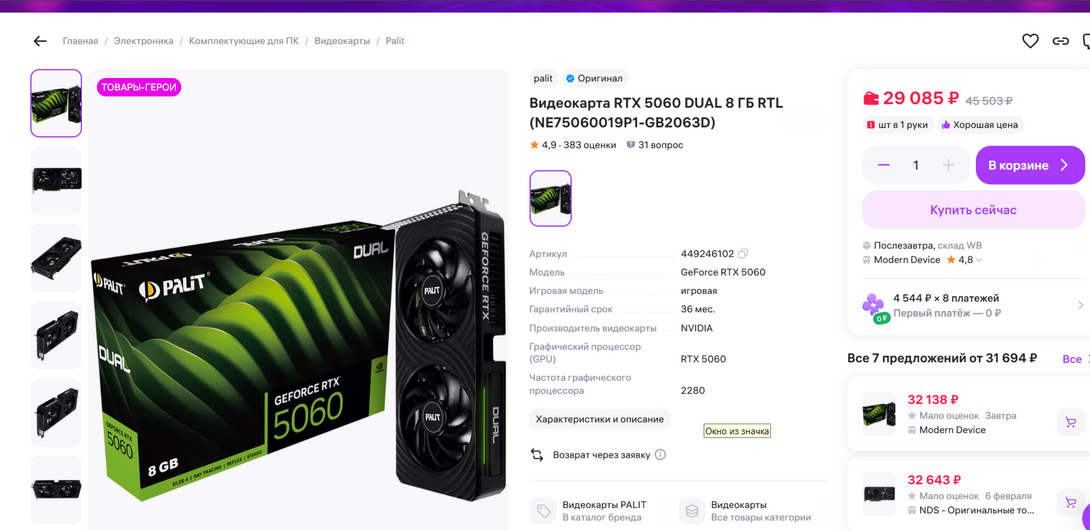
Task: Select the green box color variant swatch
Action: [551, 198]
